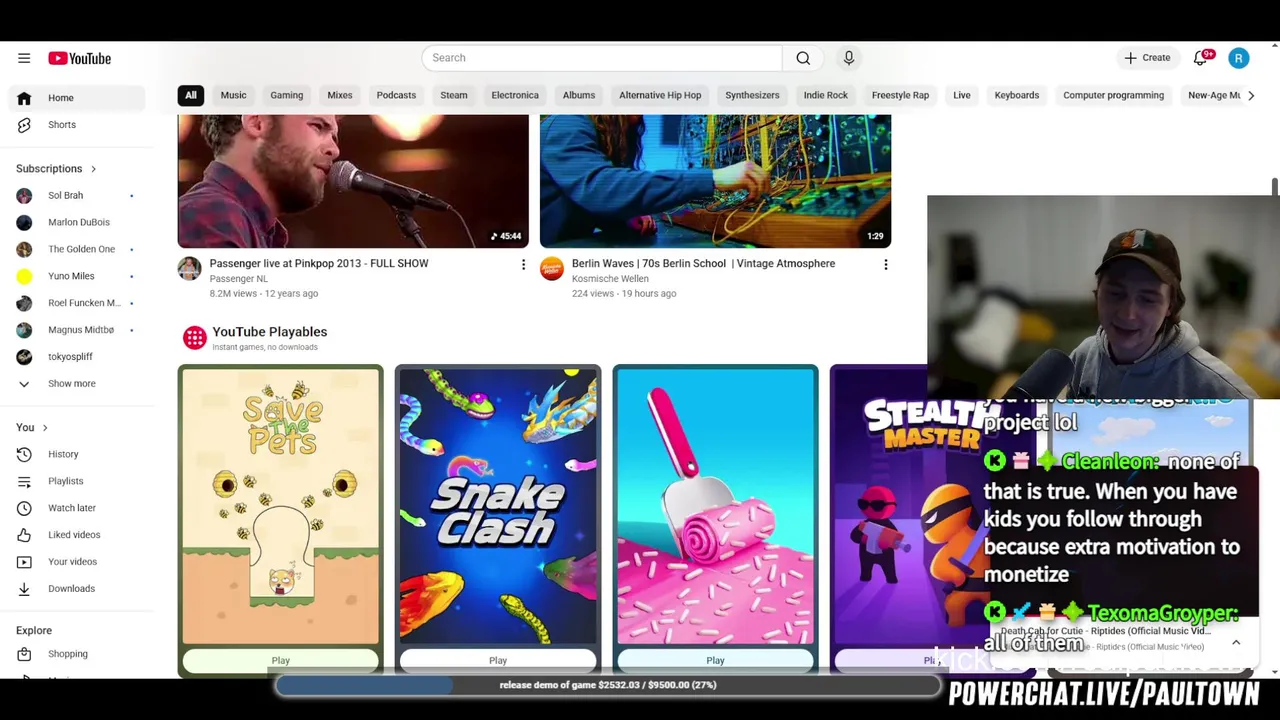
Task: Select the Live filter chip
Action: pos(962,95)
